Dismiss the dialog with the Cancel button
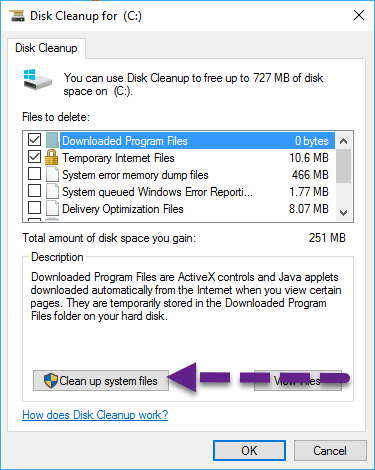375x470 pixels. click(330, 451)
